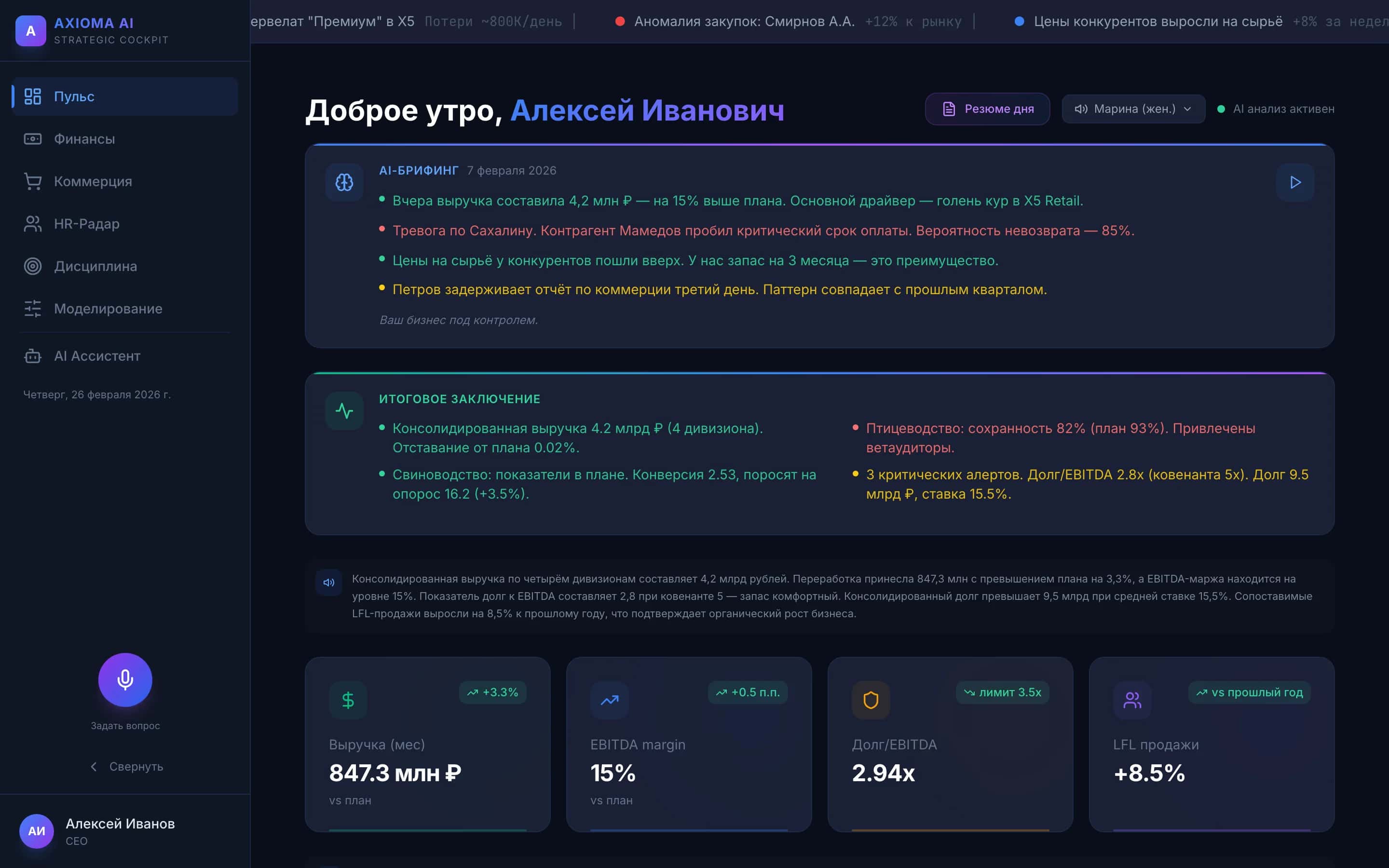The width and height of the screenshot is (1389, 868).
Task: Switch to HR-Радар section
Action: (124, 224)
